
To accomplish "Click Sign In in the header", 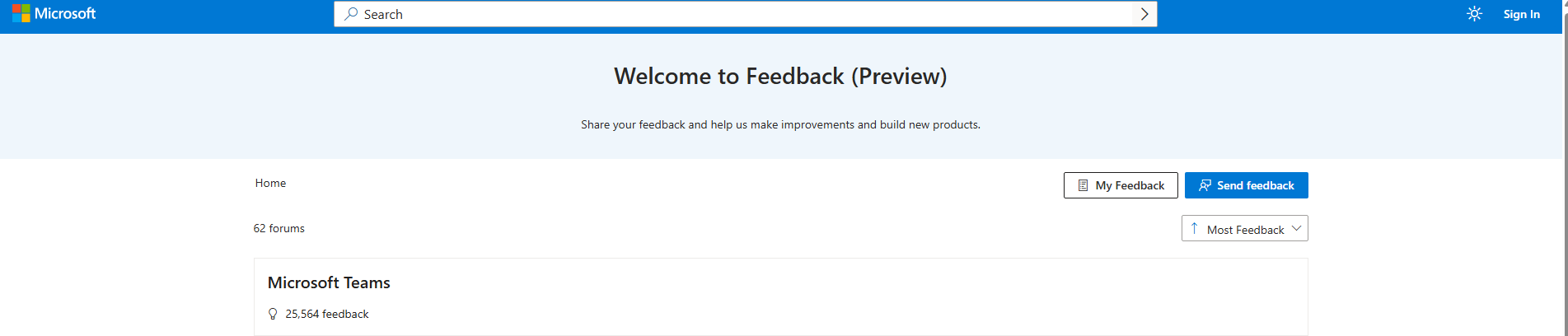I will pos(1521,14).
